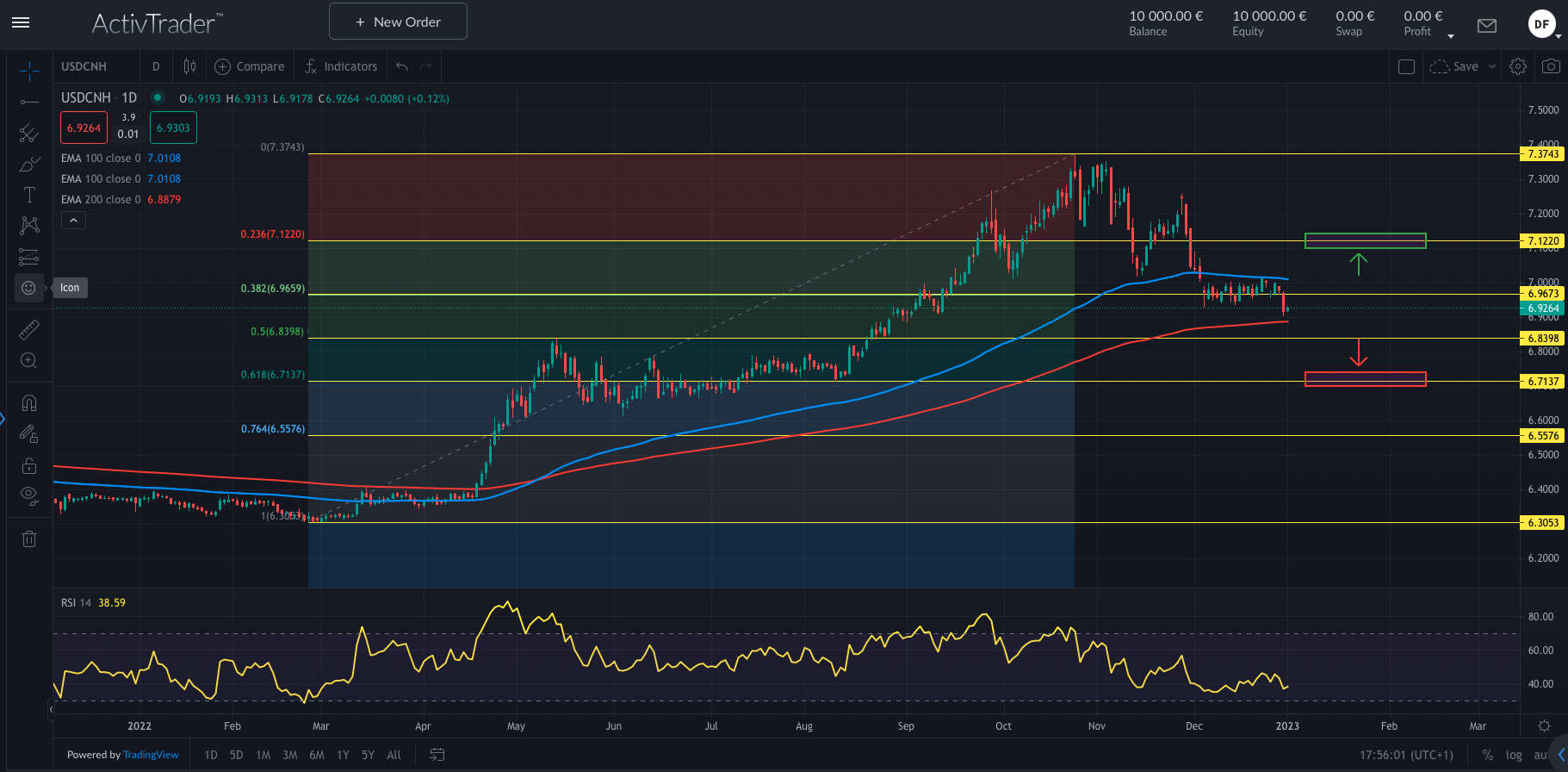Open the messages envelope icon

pyautogui.click(x=1486, y=25)
